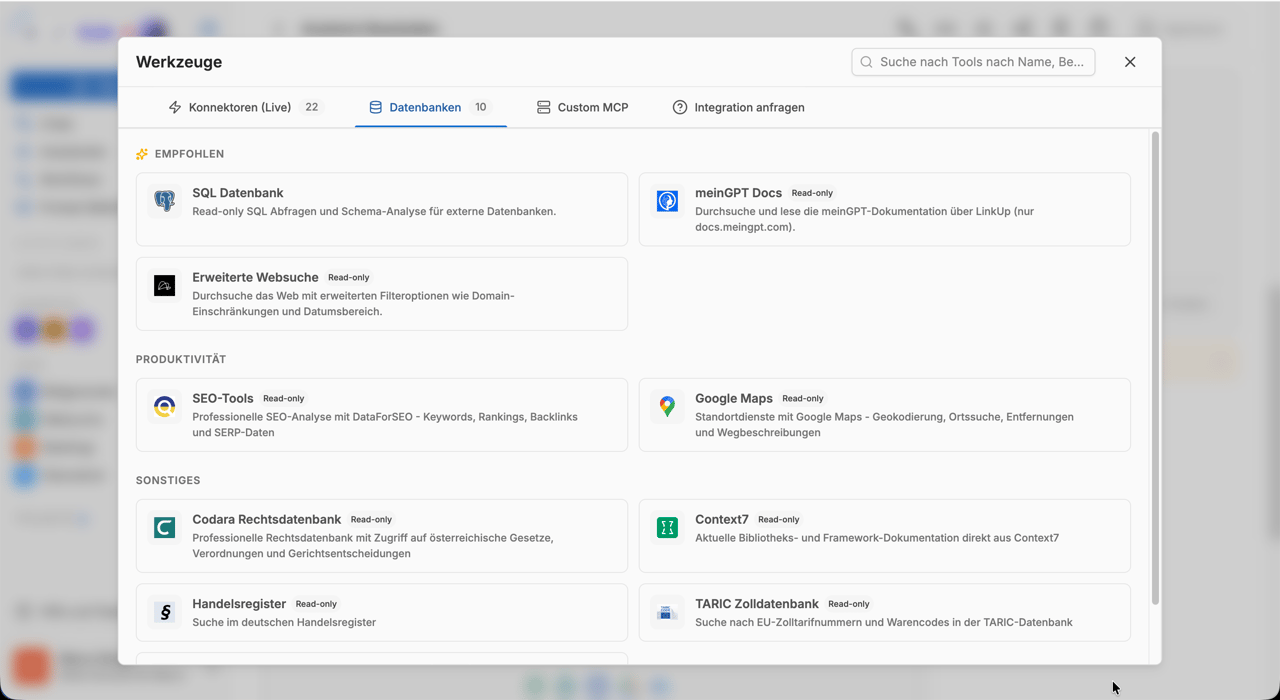
Task: Click the TARIC Zolldatenbank icon
Action: click(x=667, y=612)
